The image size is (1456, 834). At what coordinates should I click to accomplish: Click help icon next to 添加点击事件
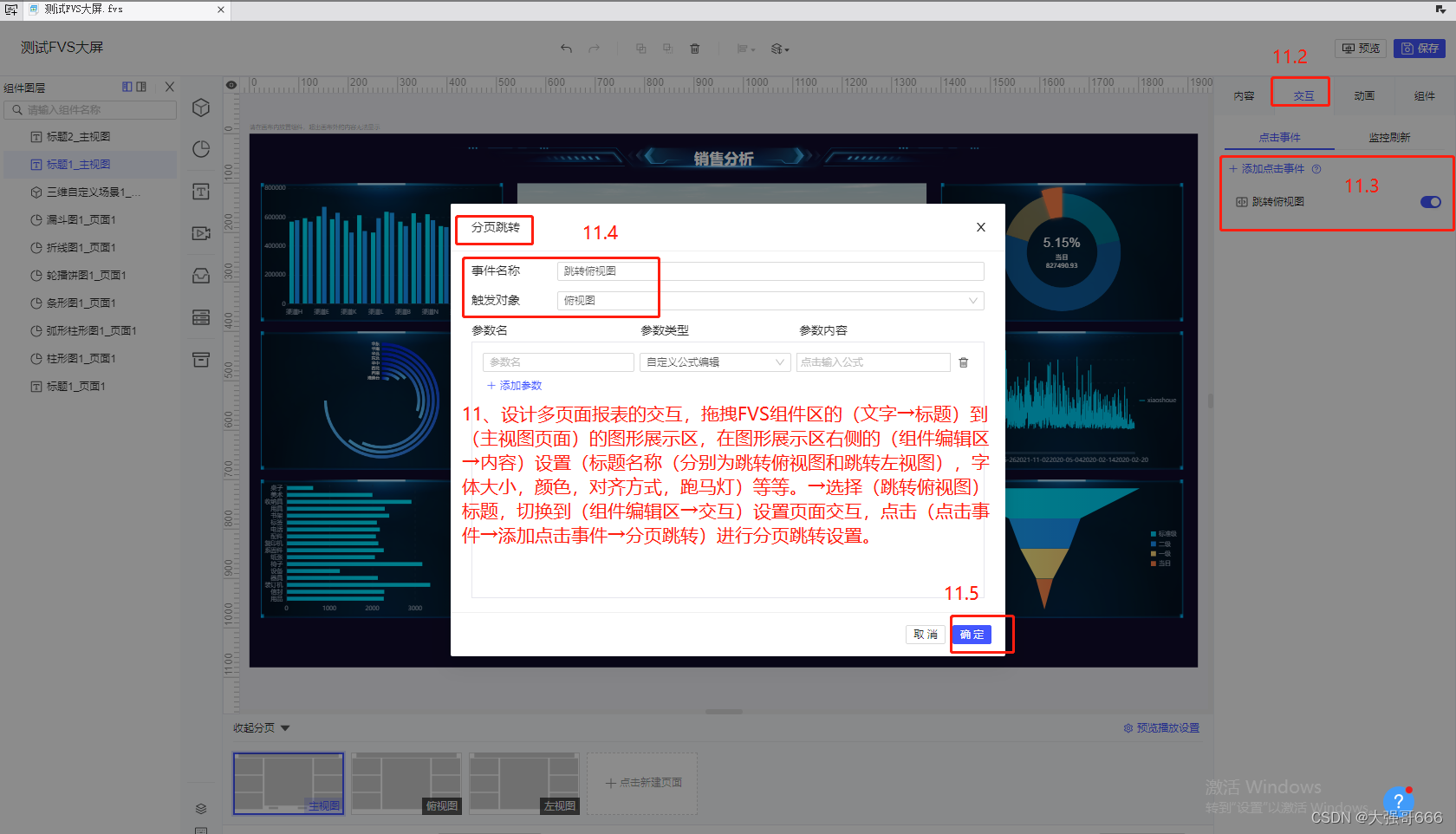click(x=1316, y=169)
